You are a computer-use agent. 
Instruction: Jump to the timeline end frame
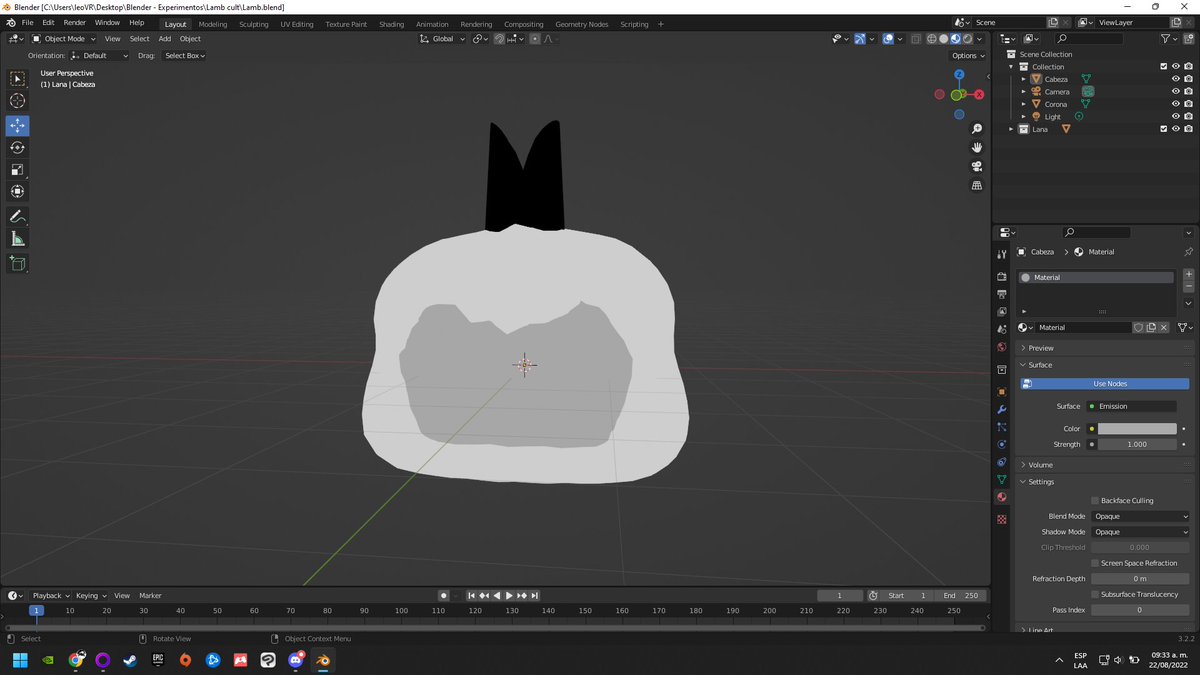tap(535, 596)
